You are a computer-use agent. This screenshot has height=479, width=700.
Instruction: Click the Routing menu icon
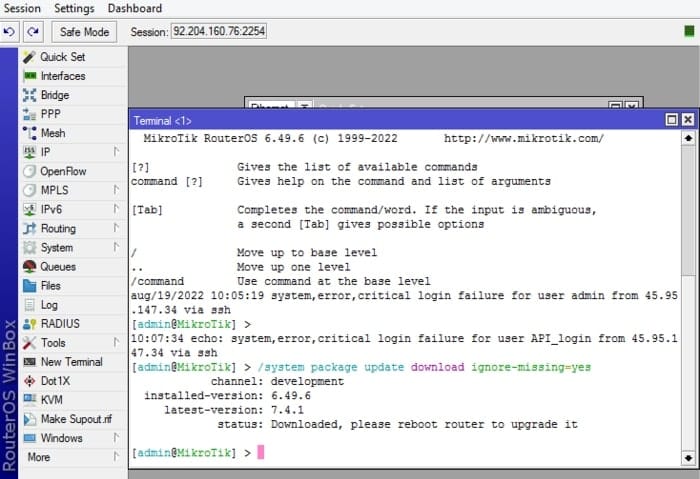click(x=29, y=229)
